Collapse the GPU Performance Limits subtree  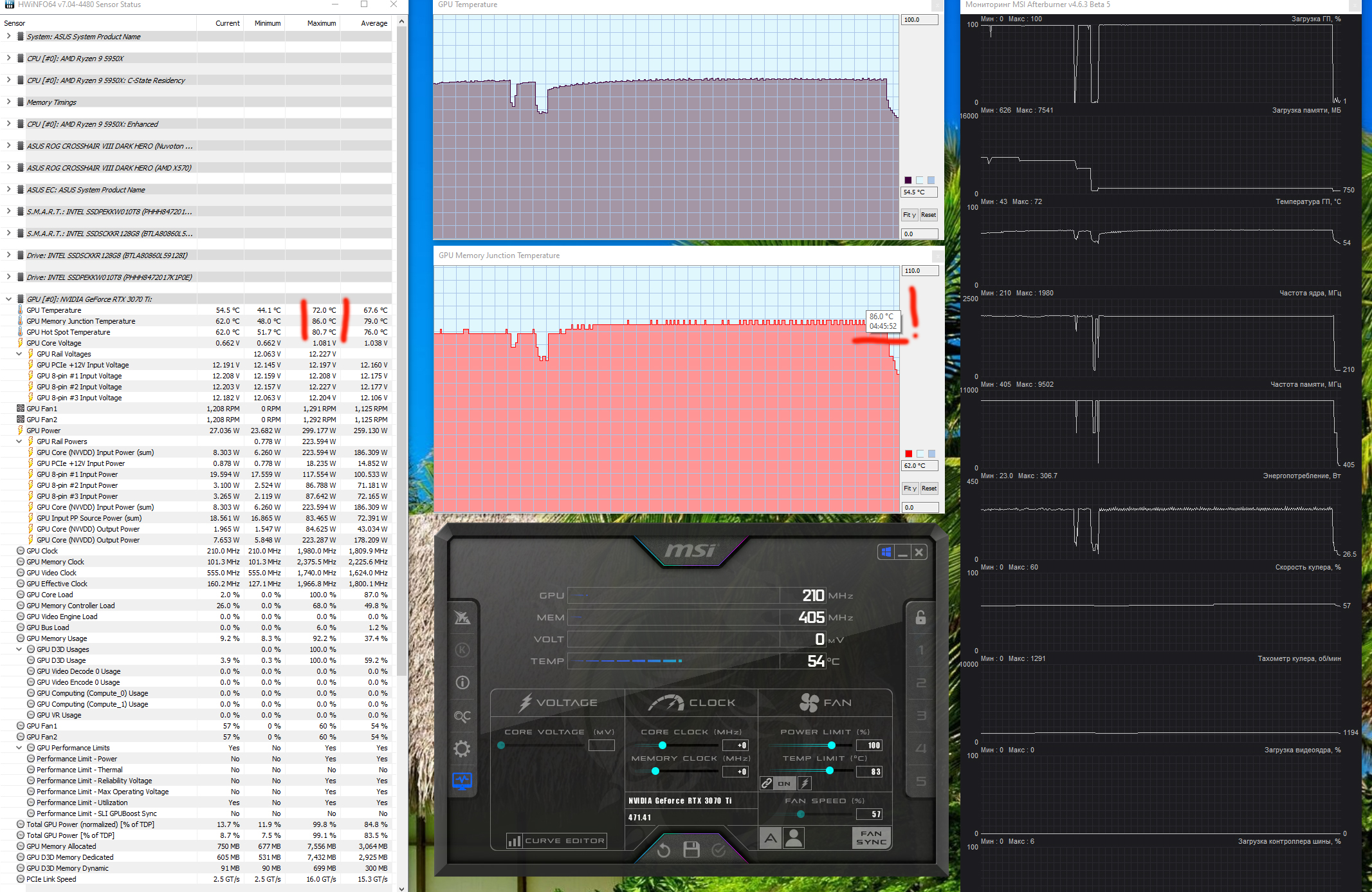click(x=19, y=748)
